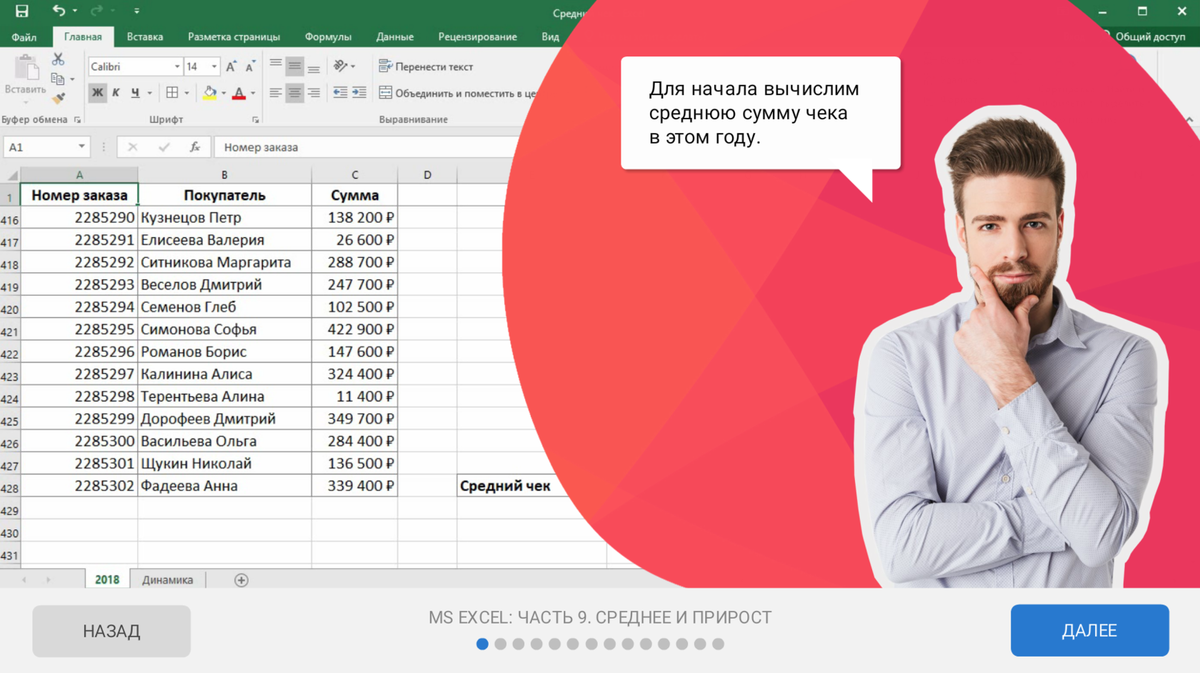This screenshot has width=1200, height=673.
Task: Click the insert function fx icon
Action: pos(195,147)
